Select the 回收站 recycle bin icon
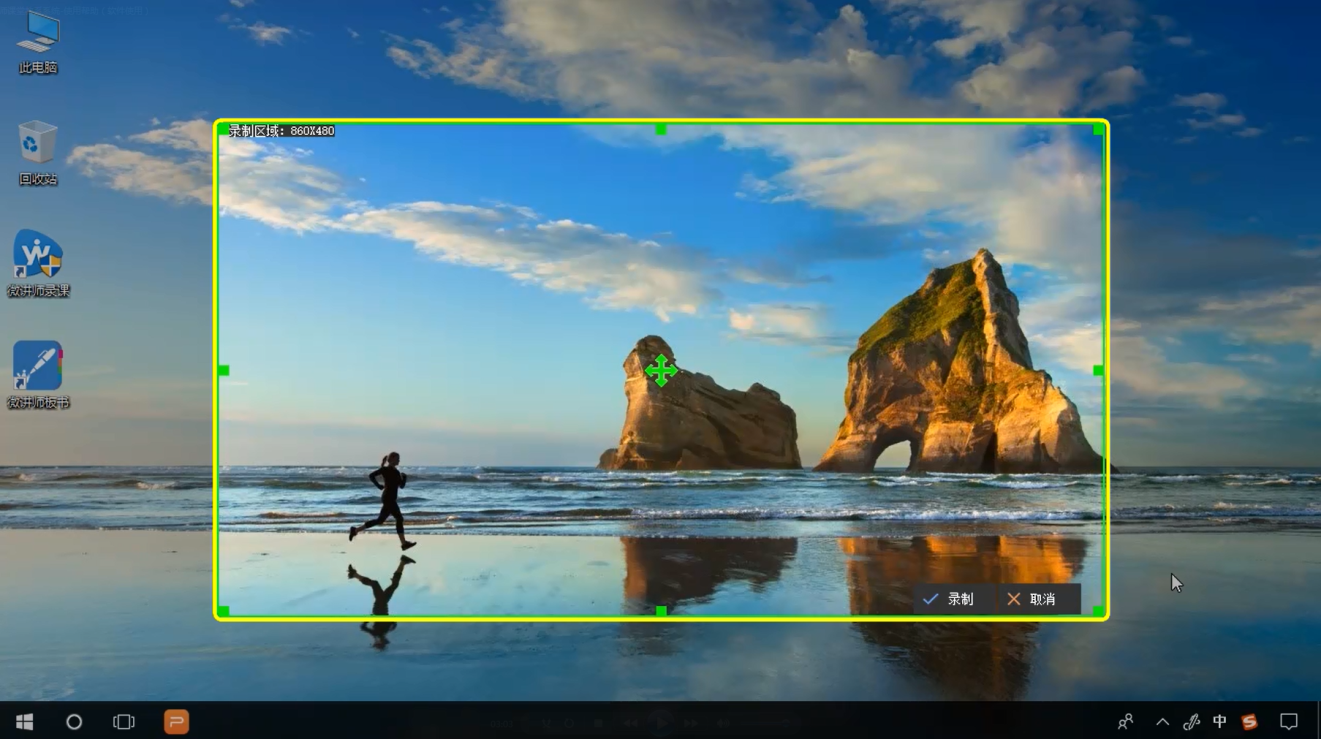1321x739 pixels. 38,153
